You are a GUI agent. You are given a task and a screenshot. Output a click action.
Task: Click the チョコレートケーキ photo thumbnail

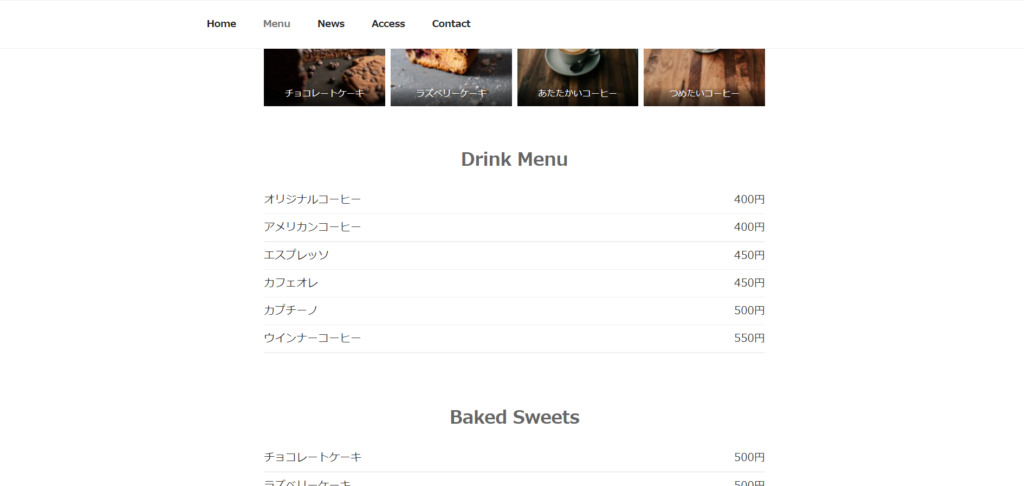[x=324, y=77]
